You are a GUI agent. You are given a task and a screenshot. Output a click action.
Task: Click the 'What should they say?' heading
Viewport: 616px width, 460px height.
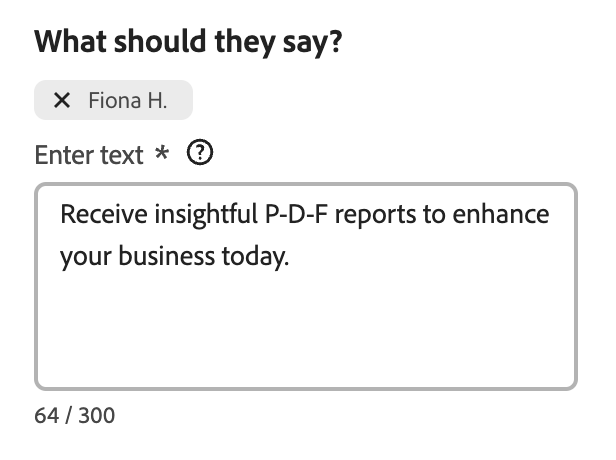tap(189, 44)
